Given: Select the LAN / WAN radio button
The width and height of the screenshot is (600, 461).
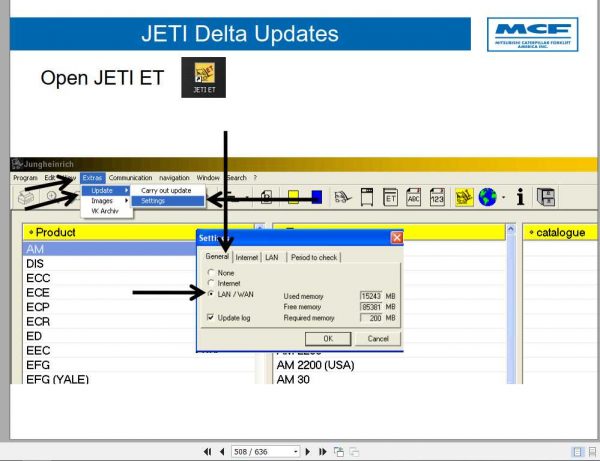Looking at the screenshot, I should [210, 294].
